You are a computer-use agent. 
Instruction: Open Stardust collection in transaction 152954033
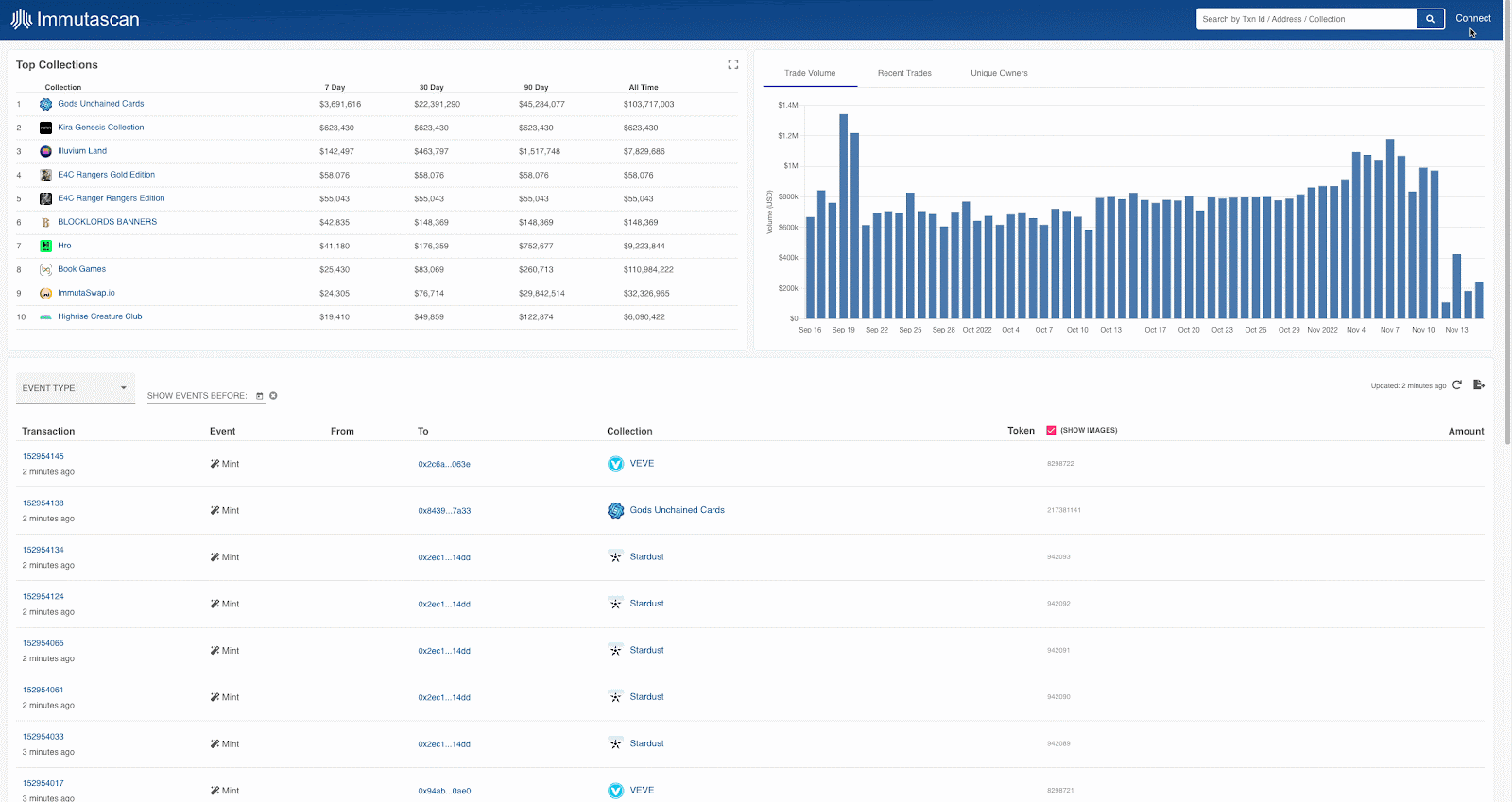tap(647, 743)
